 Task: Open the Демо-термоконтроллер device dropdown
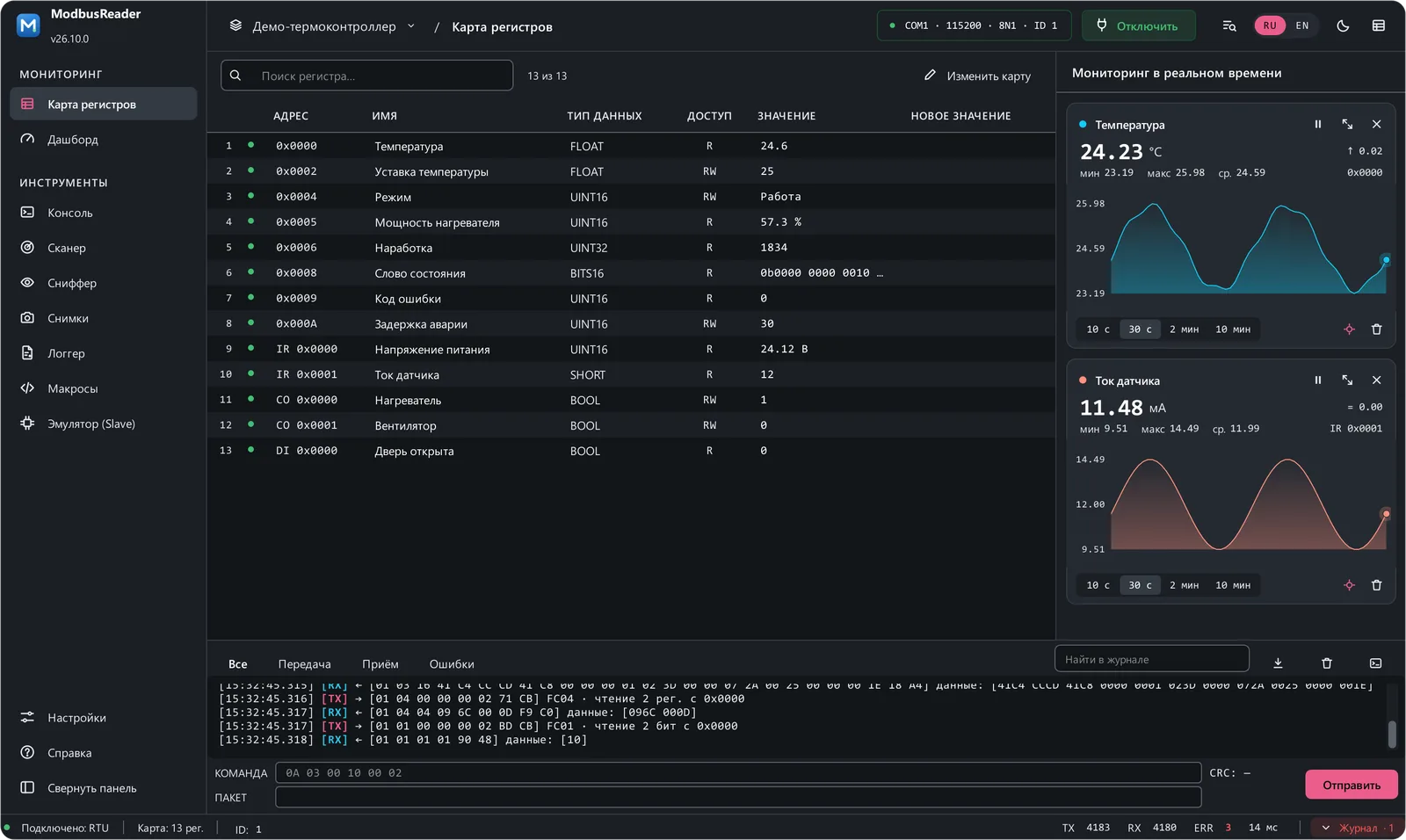(323, 26)
